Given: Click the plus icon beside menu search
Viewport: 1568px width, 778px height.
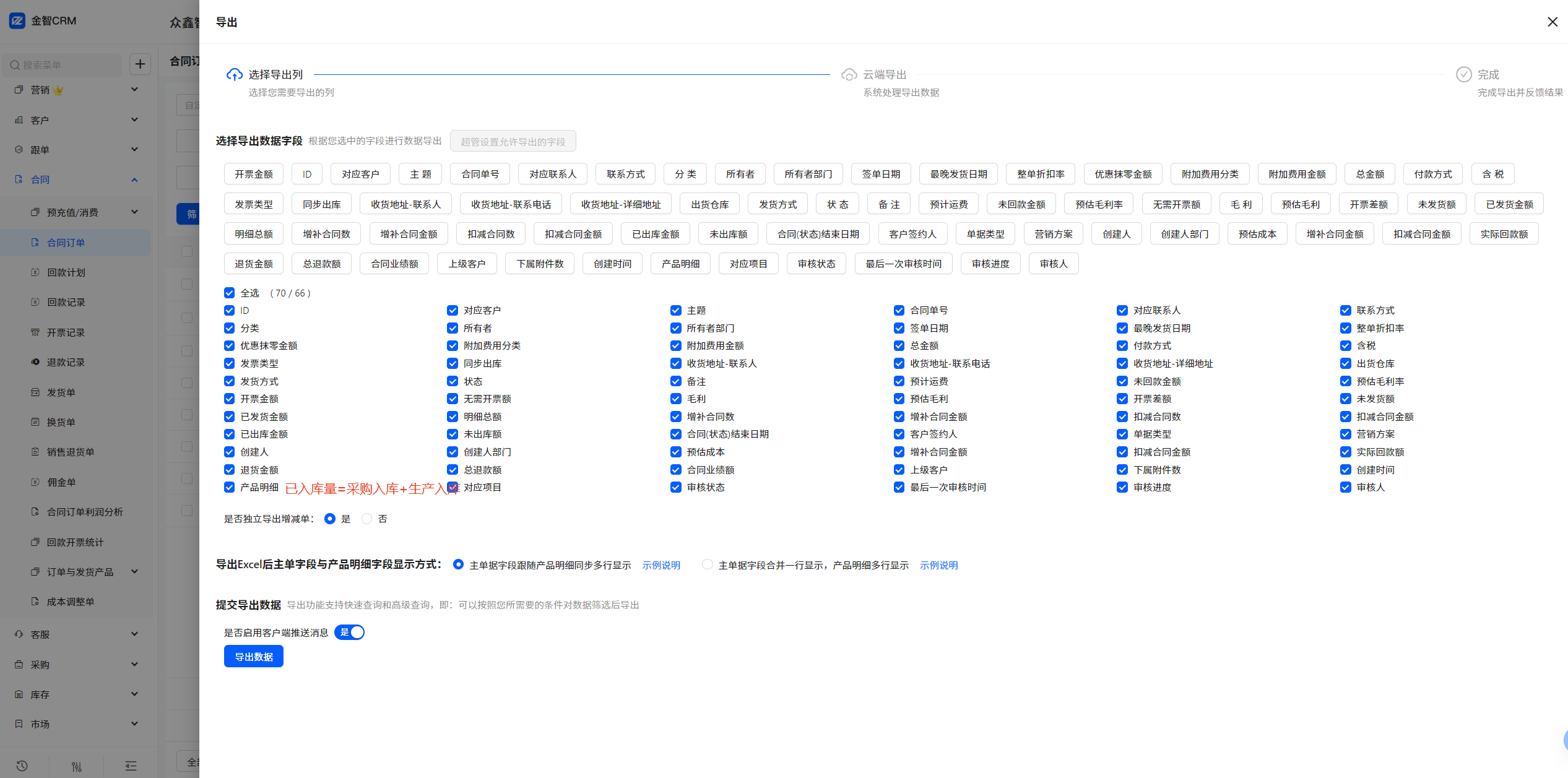Looking at the screenshot, I should pyautogui.click(x=141, y=64).
